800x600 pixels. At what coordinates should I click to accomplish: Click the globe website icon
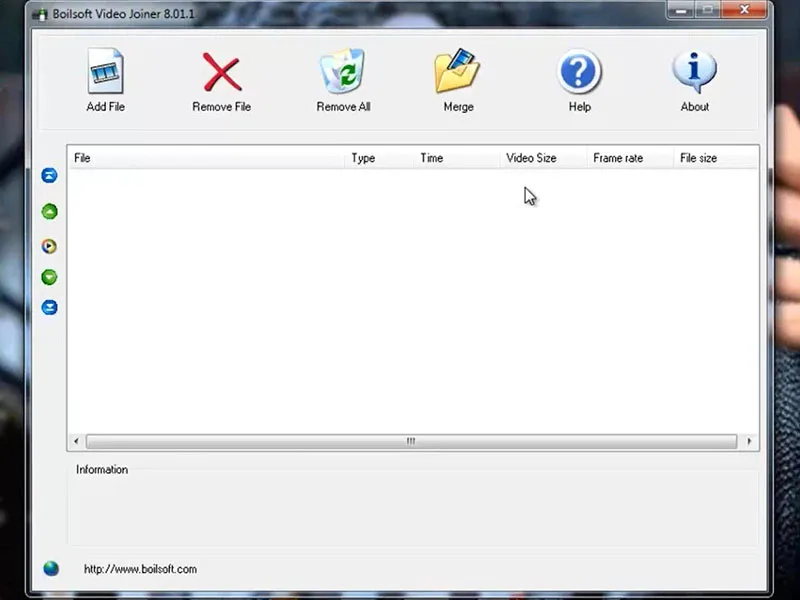pyautogui.click(x=51, y=568)
